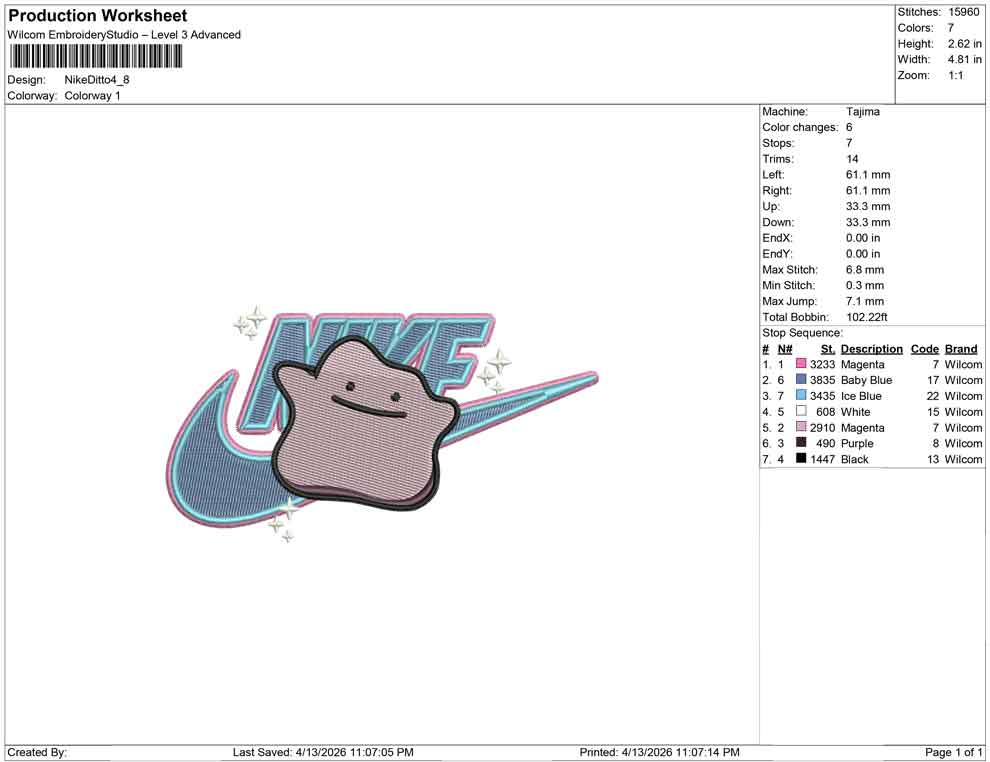Click the 'Purple' description text

tap(857, 443)
